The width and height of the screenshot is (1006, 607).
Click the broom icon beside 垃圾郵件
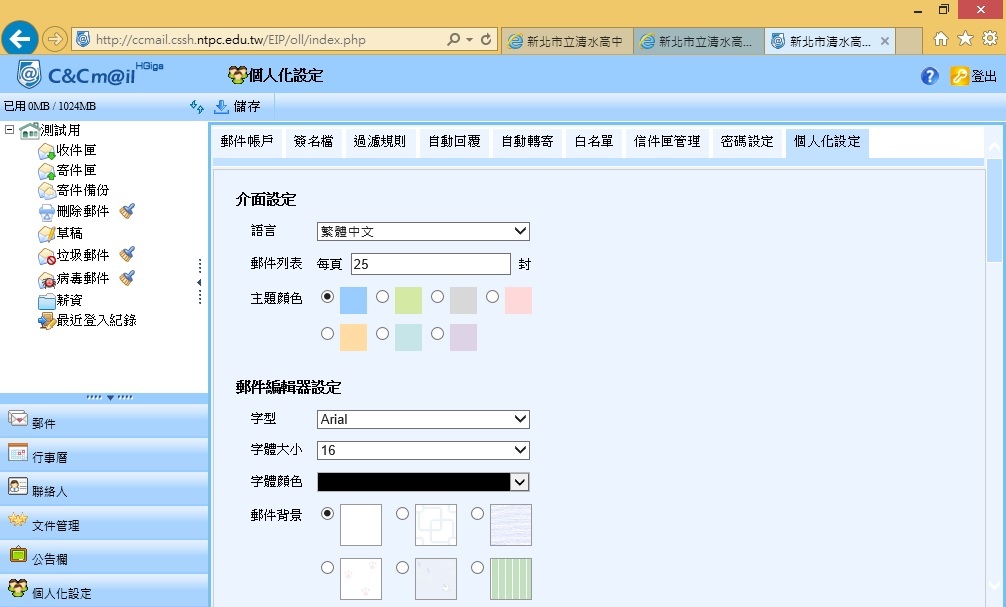(x=127, y=255)
